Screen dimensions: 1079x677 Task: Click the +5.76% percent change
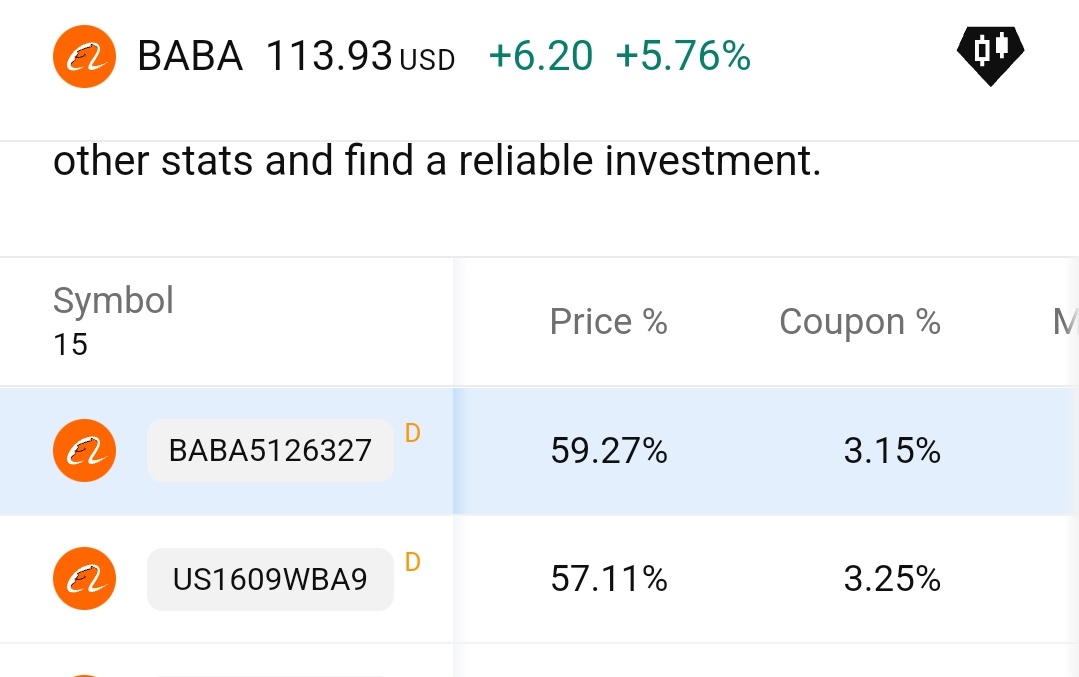683,57
